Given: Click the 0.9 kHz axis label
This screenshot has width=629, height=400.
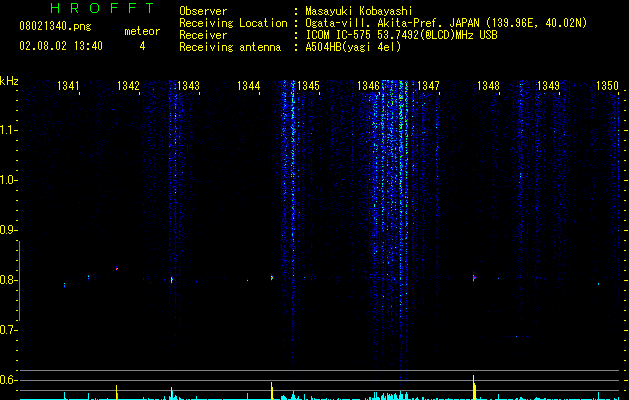Looking at the screenshot, I should [8, 230].
